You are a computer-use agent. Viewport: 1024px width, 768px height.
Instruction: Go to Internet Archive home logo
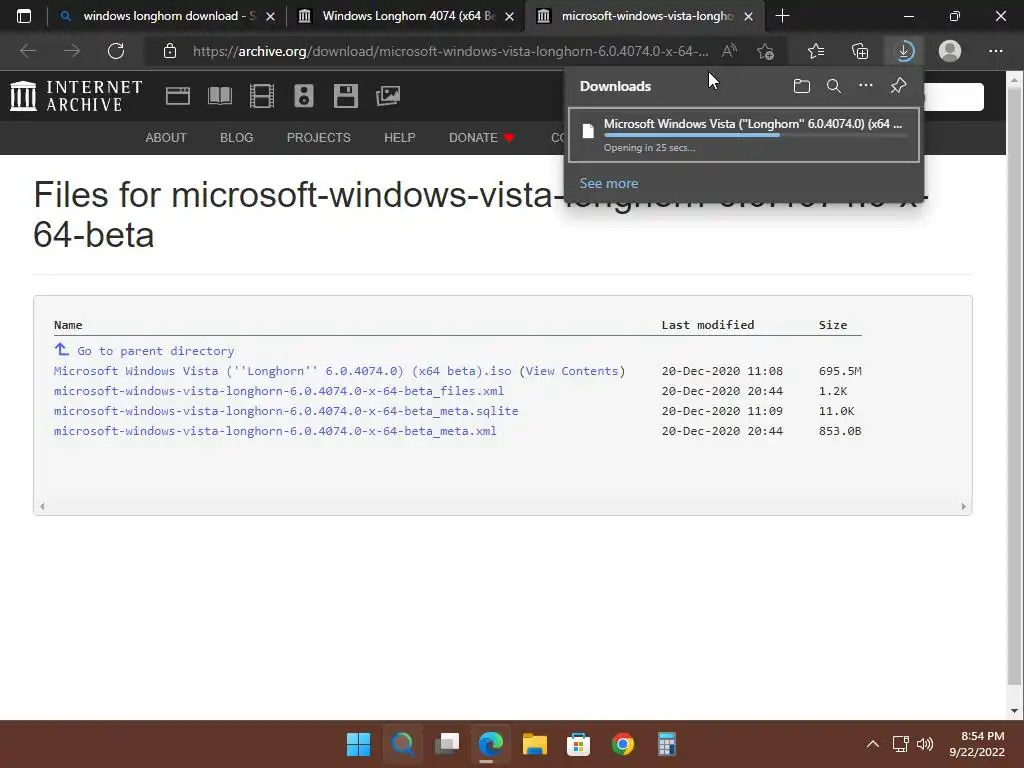76,96
